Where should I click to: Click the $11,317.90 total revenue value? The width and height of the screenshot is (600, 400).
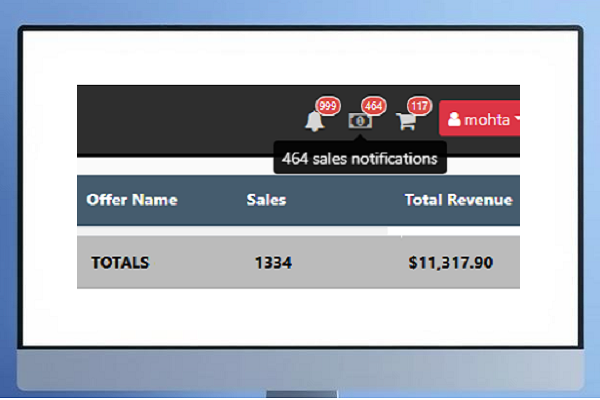(450, 263)
